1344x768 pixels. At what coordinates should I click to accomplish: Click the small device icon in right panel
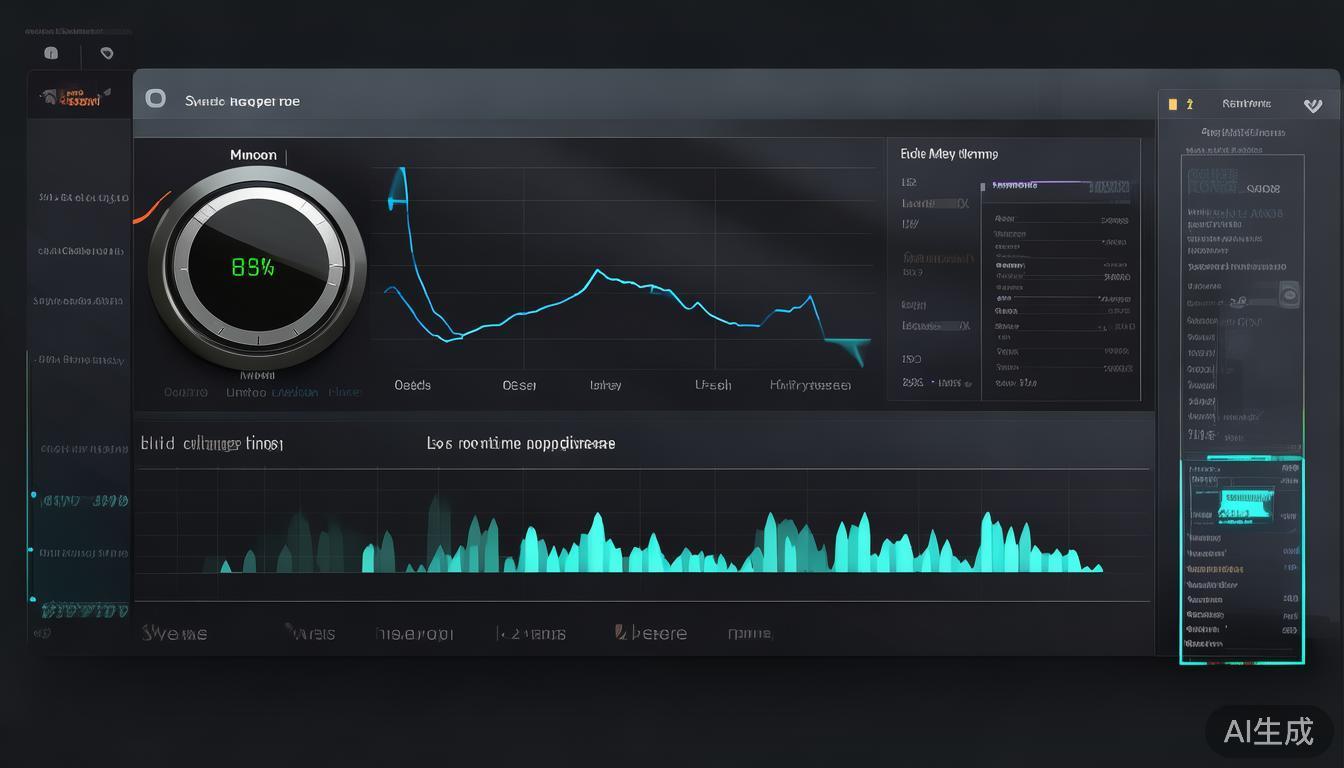(x=1289, y=294)
